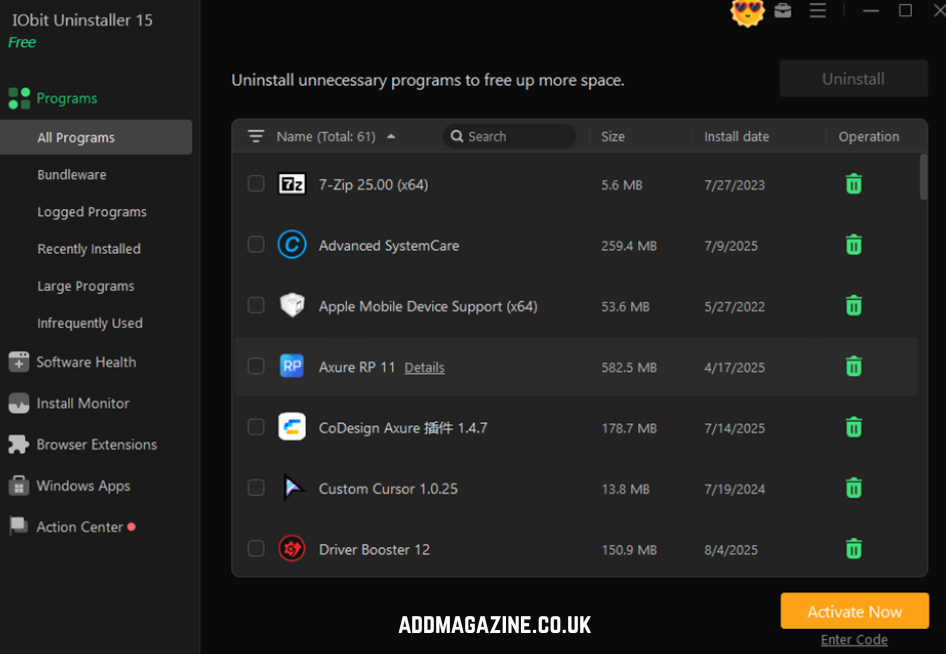Click the program list vertical scrollbar
This screenshot has height=654, width=946.
pos(923,178)
